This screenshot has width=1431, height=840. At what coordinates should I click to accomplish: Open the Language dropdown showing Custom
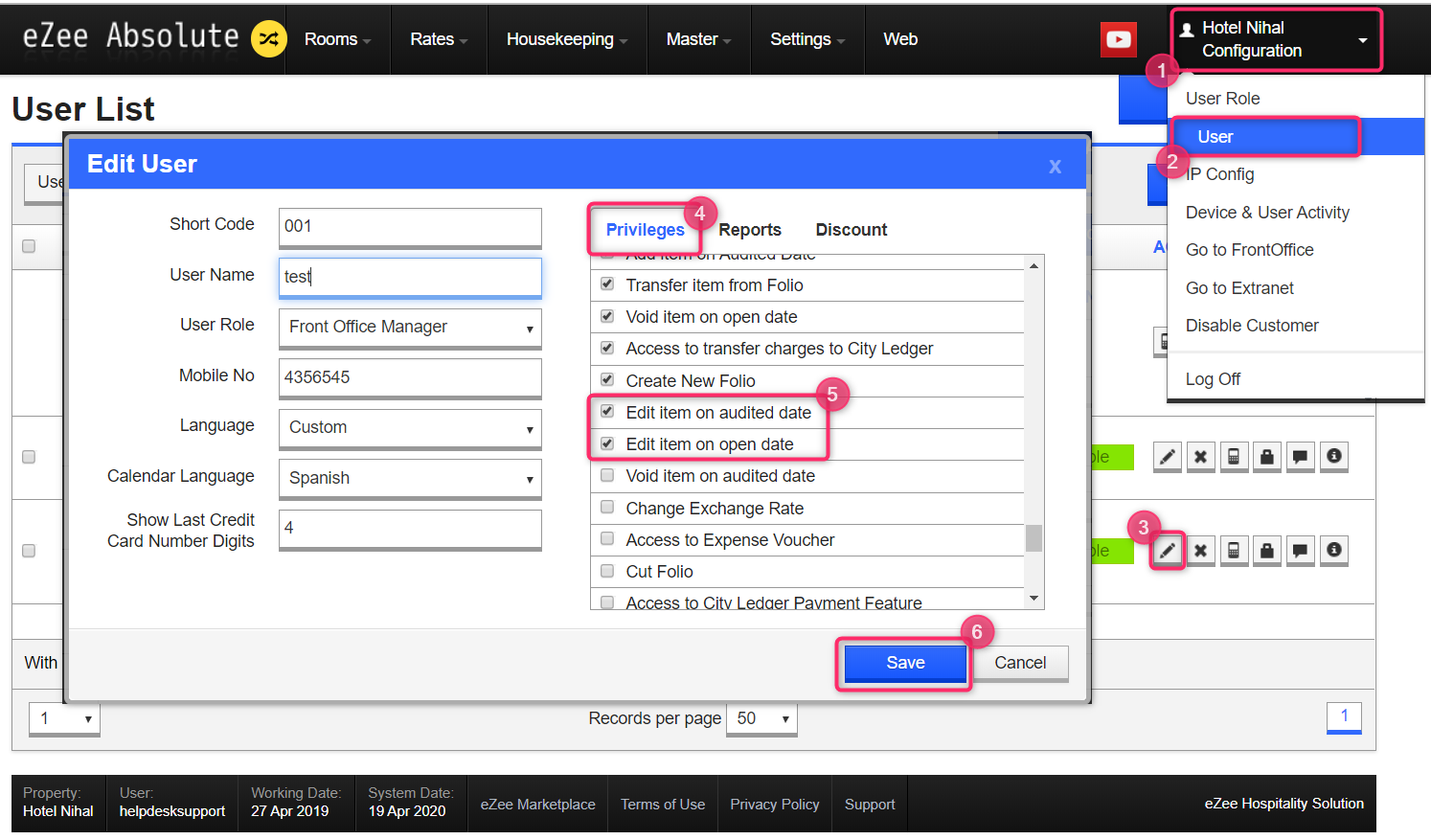pos(410,428)
